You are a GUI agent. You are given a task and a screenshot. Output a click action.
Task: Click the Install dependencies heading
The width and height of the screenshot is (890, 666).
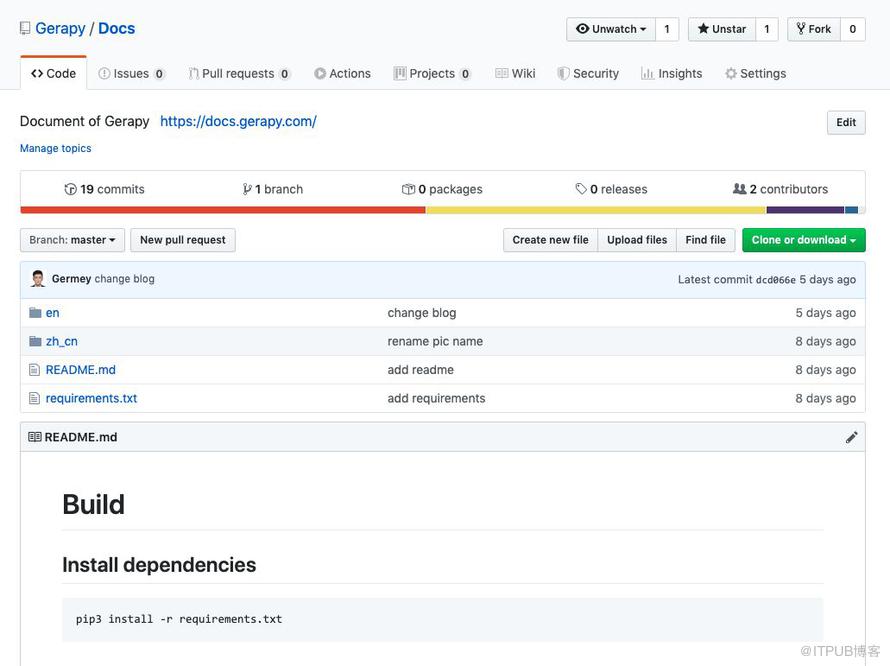(159, 565)
